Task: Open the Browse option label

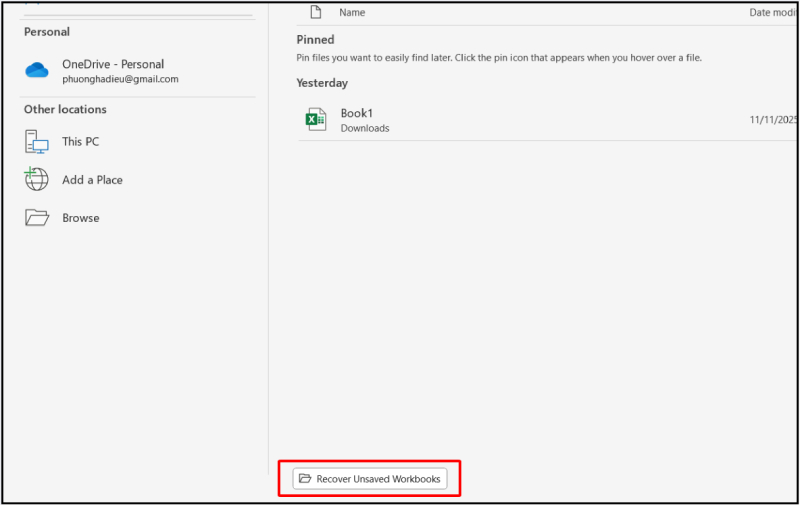Action: point(80,218)
